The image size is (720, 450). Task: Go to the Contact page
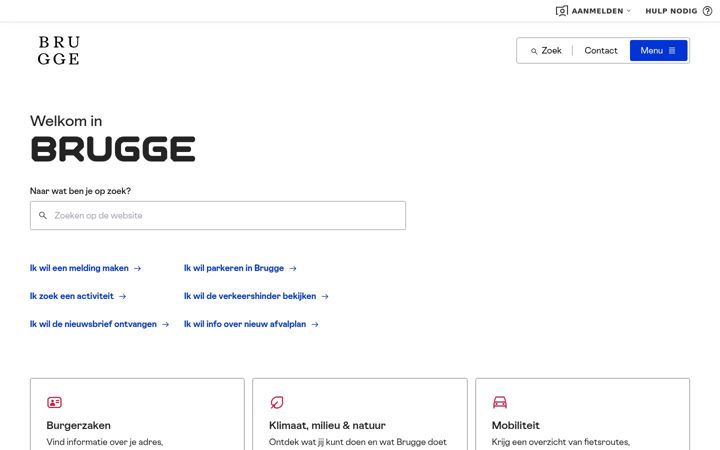tap(601, 51)
